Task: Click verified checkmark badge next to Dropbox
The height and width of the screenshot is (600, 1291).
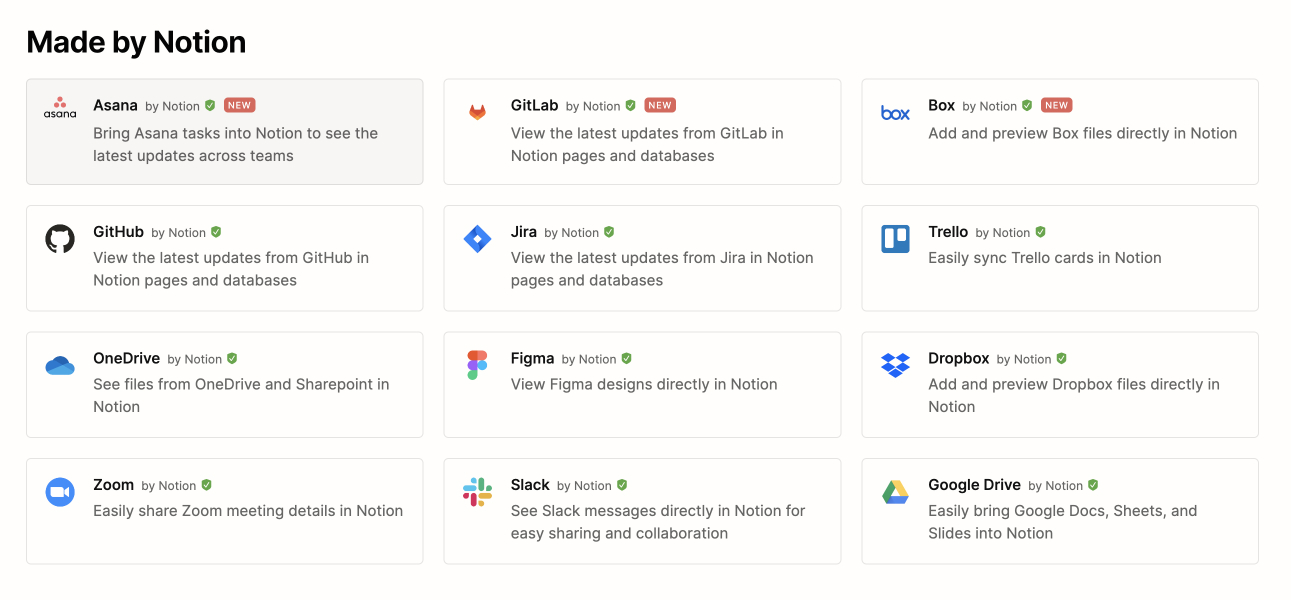Action: click(x=1062, y=358)
